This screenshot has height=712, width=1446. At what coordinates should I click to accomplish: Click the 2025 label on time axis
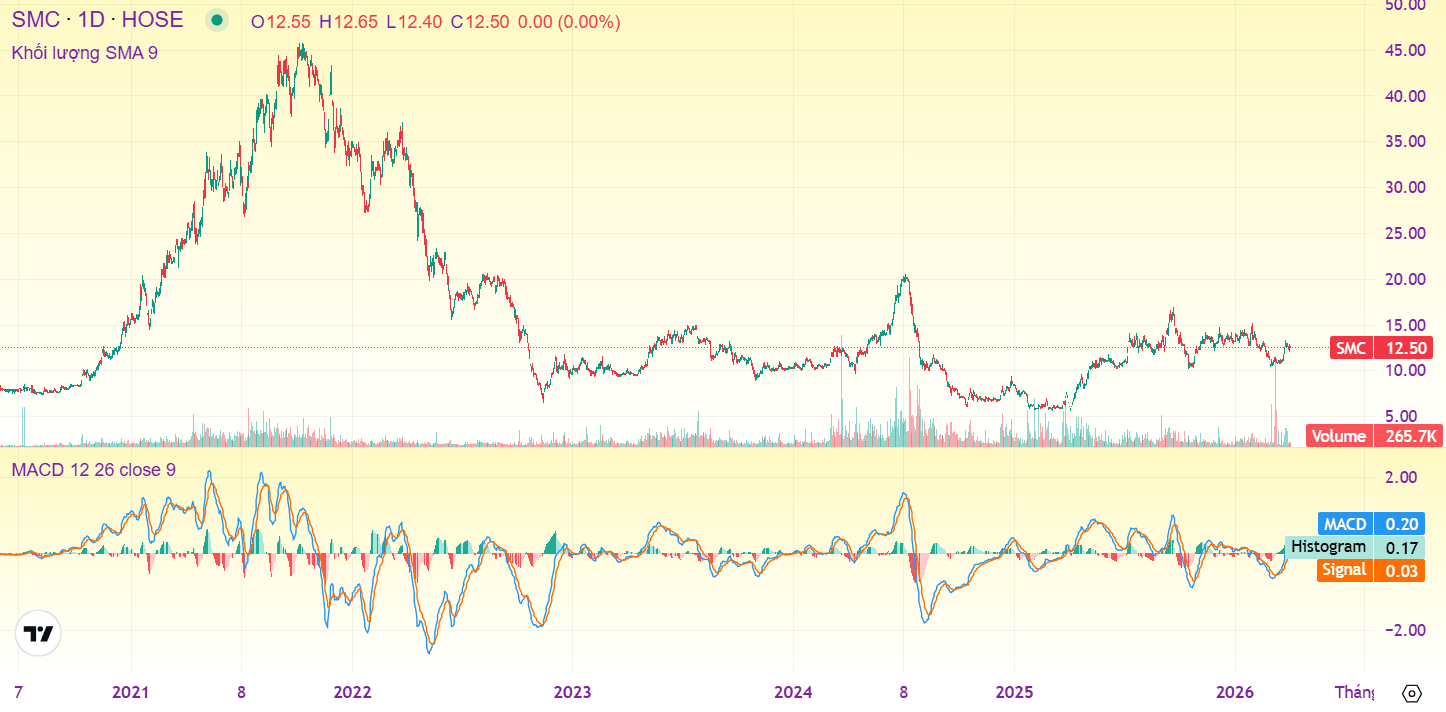tap(1014, 692)
